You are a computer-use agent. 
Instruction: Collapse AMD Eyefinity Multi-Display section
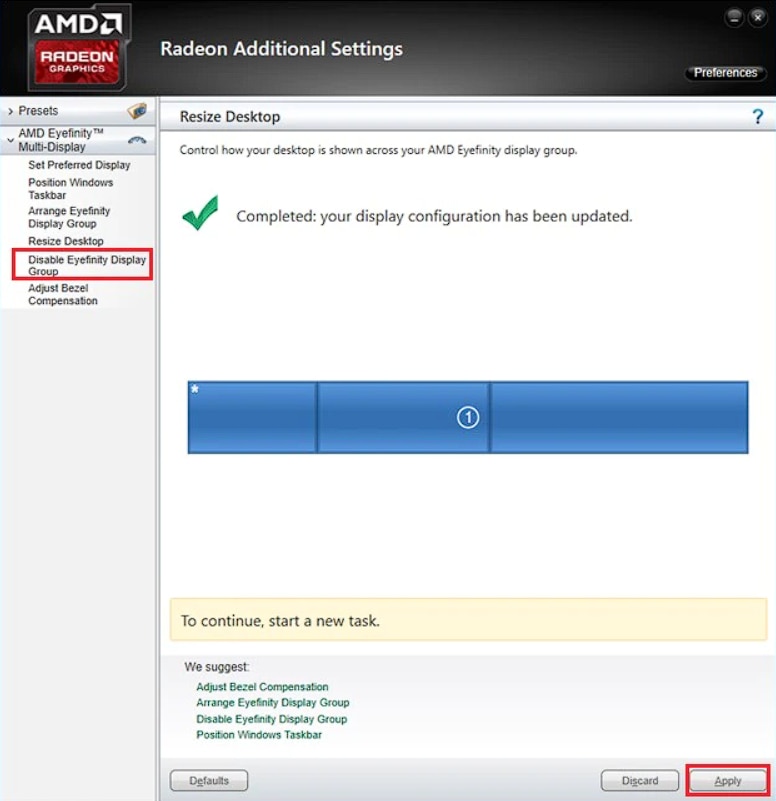pyautogui.click(x=10, y=140)
